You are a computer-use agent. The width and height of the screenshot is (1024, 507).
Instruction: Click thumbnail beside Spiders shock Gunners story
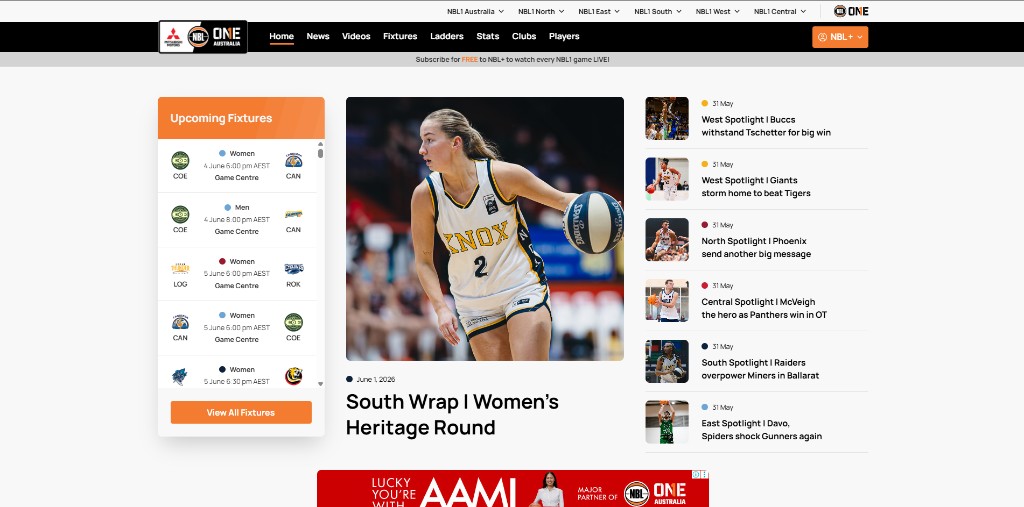pos(667,422)
